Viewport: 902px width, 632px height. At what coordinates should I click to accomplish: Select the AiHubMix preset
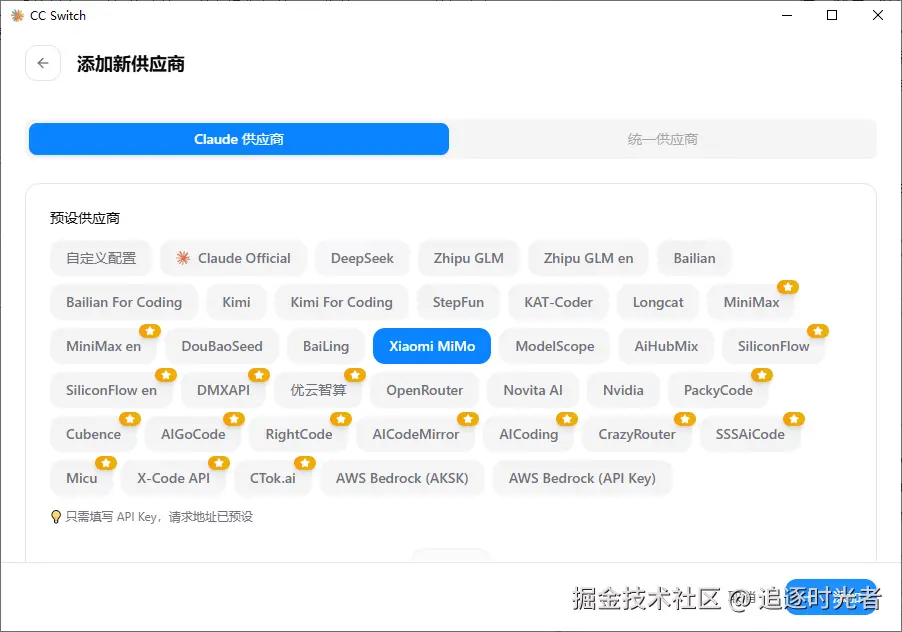tap(666, 346)
